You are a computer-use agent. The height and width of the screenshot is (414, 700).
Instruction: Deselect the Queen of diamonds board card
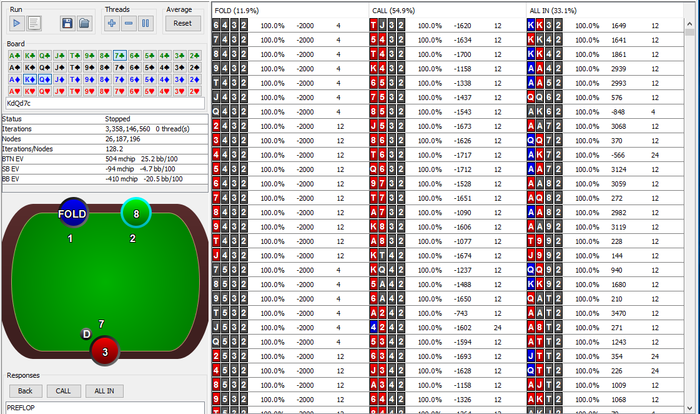point(45,79)
